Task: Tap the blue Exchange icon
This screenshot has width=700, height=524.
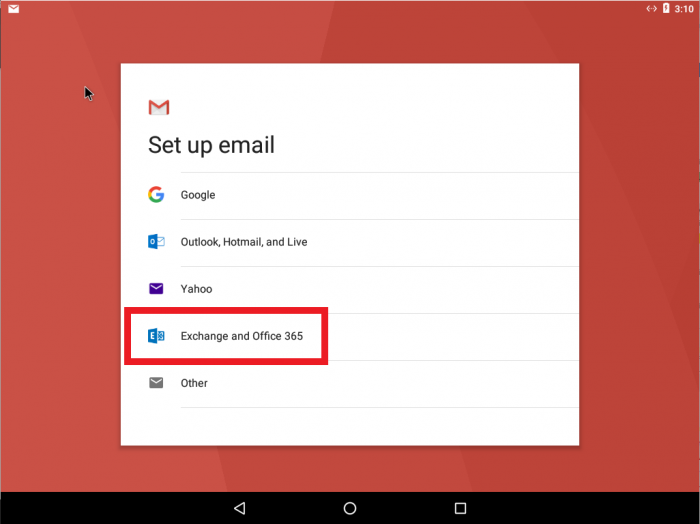Action: click(156, 336)
